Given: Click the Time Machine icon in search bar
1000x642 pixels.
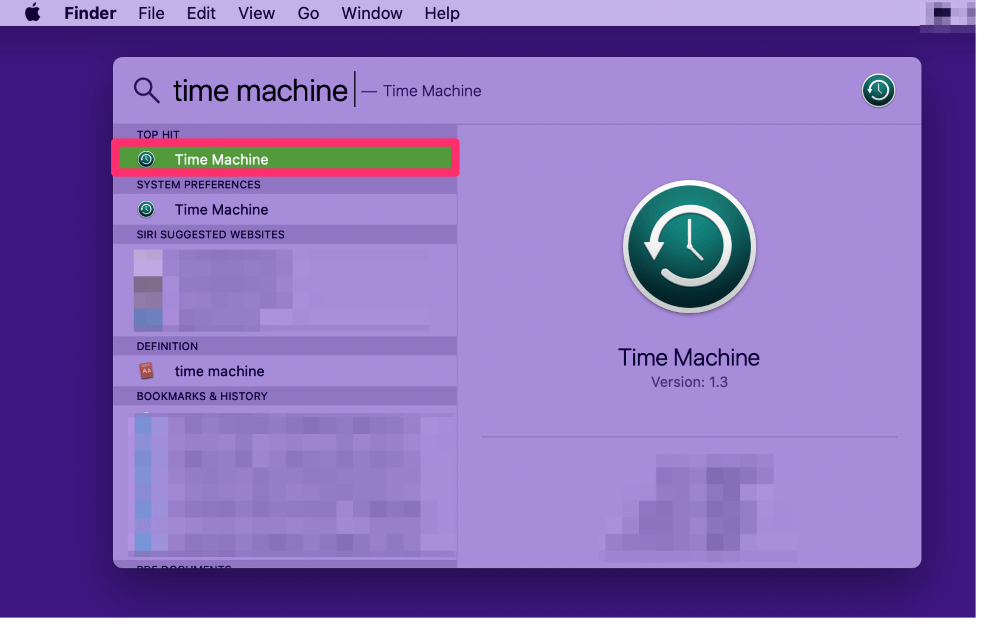Looking at the screenshot, I should click(878, 91).
